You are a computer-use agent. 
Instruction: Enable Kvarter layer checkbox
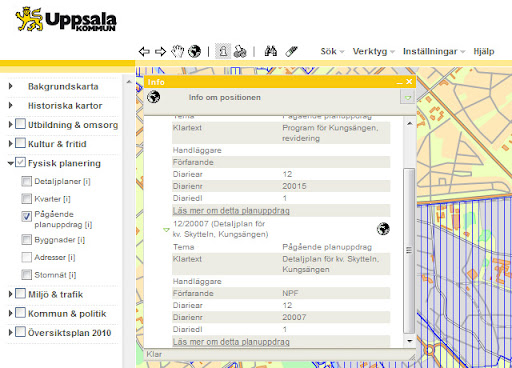coord(26,199)
